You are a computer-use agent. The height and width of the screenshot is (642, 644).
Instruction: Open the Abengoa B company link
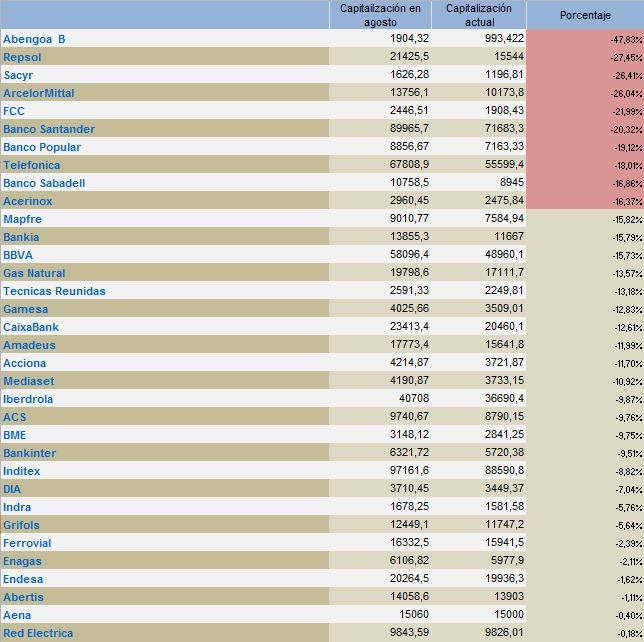click(34, 39)
